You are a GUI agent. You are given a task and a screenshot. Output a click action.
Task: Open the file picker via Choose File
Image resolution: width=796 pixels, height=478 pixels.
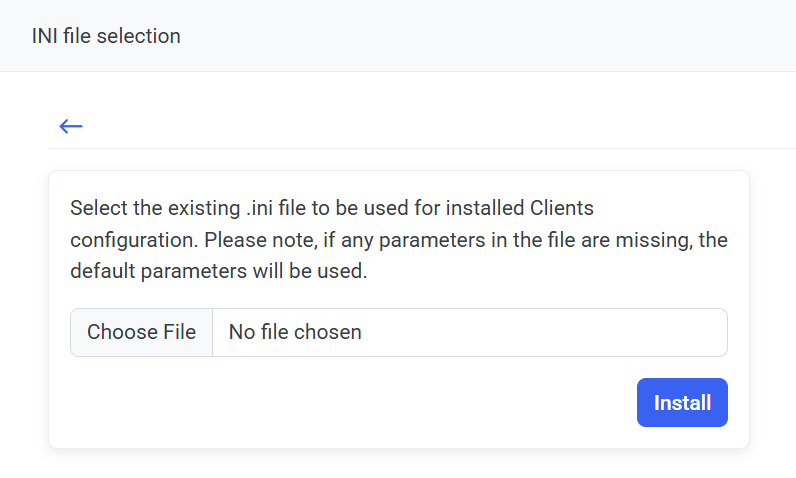point(141,332)
